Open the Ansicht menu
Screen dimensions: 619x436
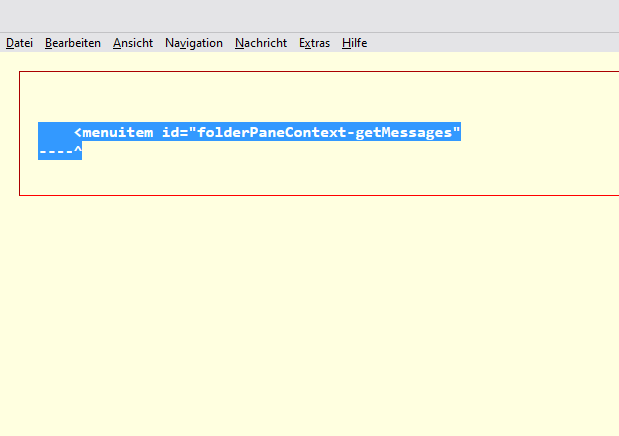(x=133, y=43)
